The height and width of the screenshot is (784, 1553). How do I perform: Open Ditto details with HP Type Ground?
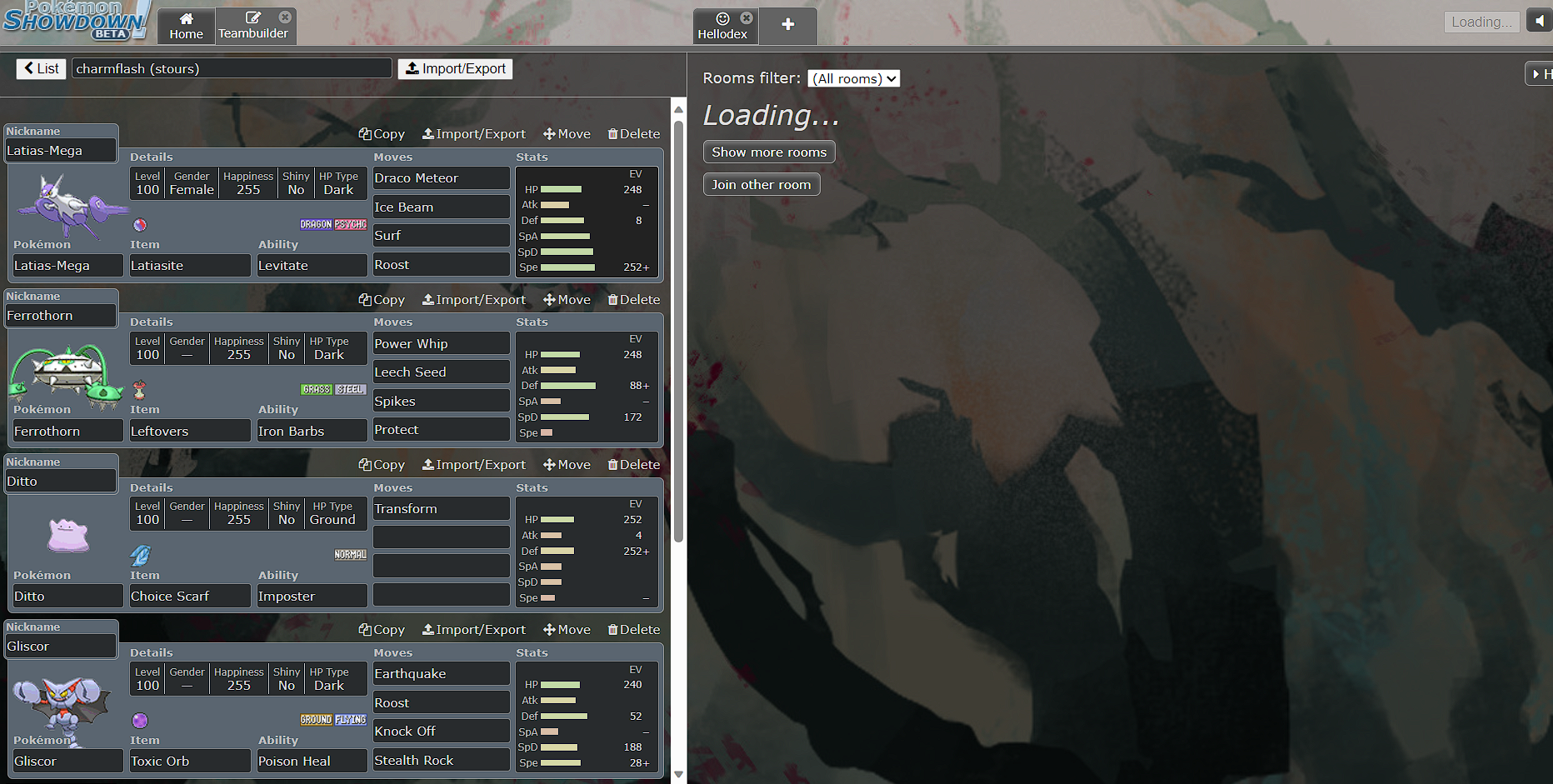(x=248, y=513)
